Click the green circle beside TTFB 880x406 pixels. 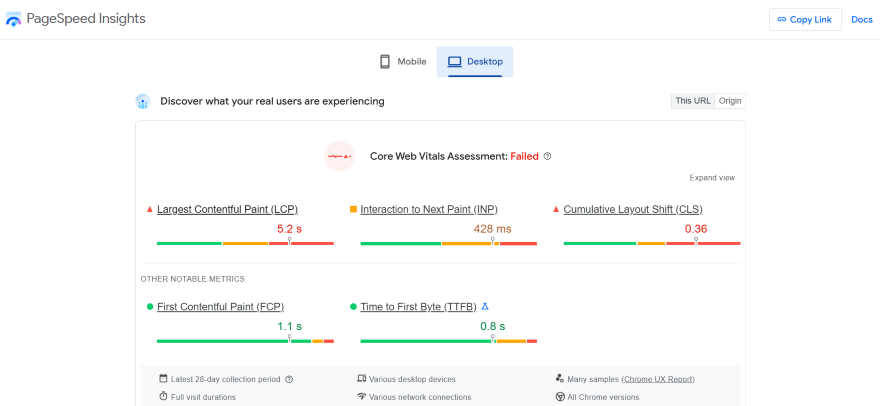pyautogui.click(x=353, y=307)
